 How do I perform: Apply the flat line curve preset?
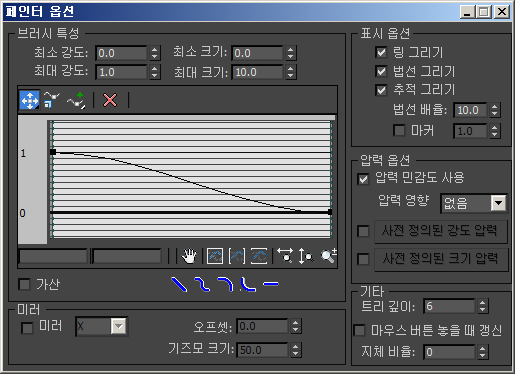pos(271,284)
